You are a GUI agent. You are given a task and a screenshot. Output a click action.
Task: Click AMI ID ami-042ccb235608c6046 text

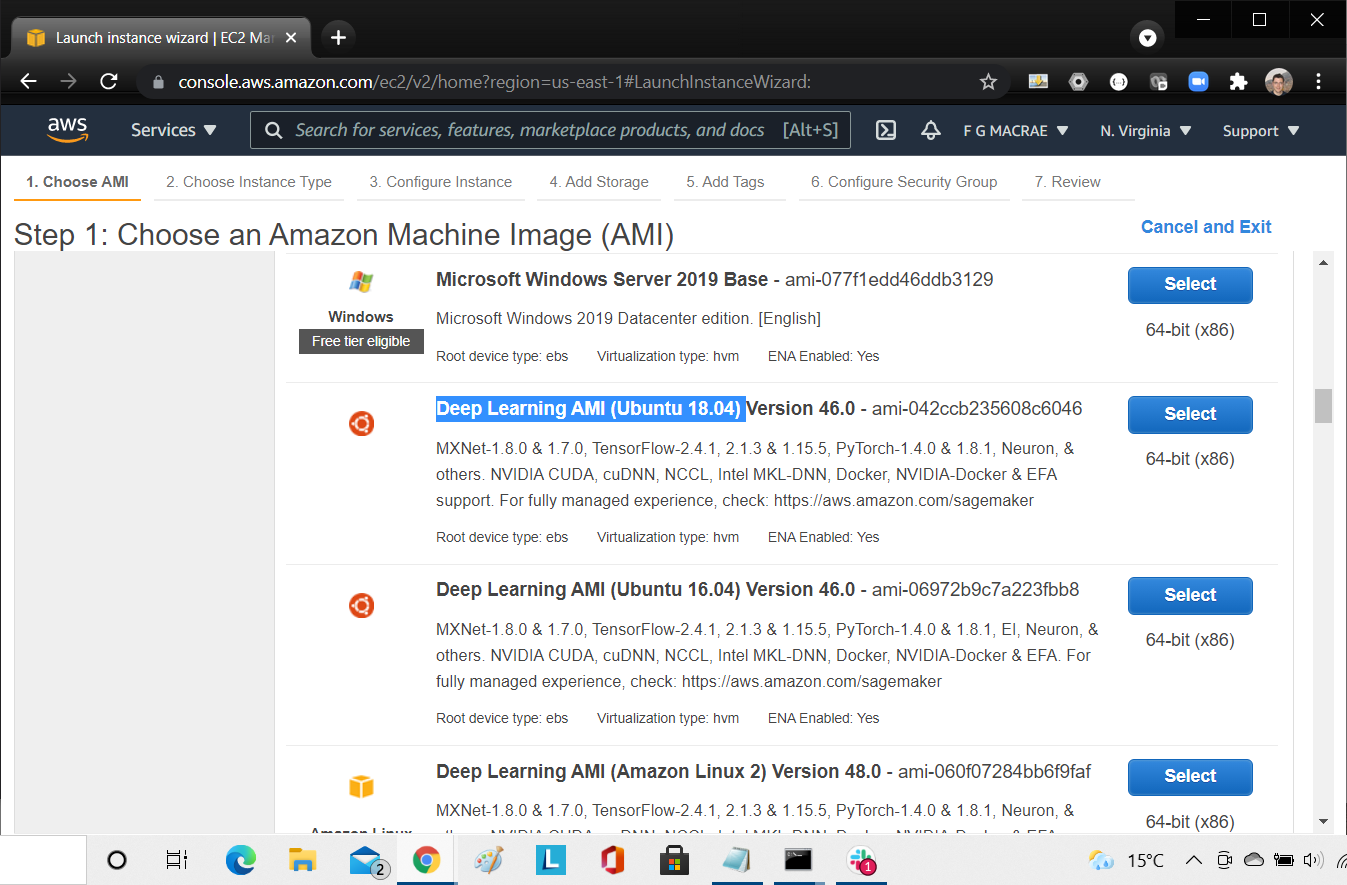pyautogui.click(x=977, y=408)
